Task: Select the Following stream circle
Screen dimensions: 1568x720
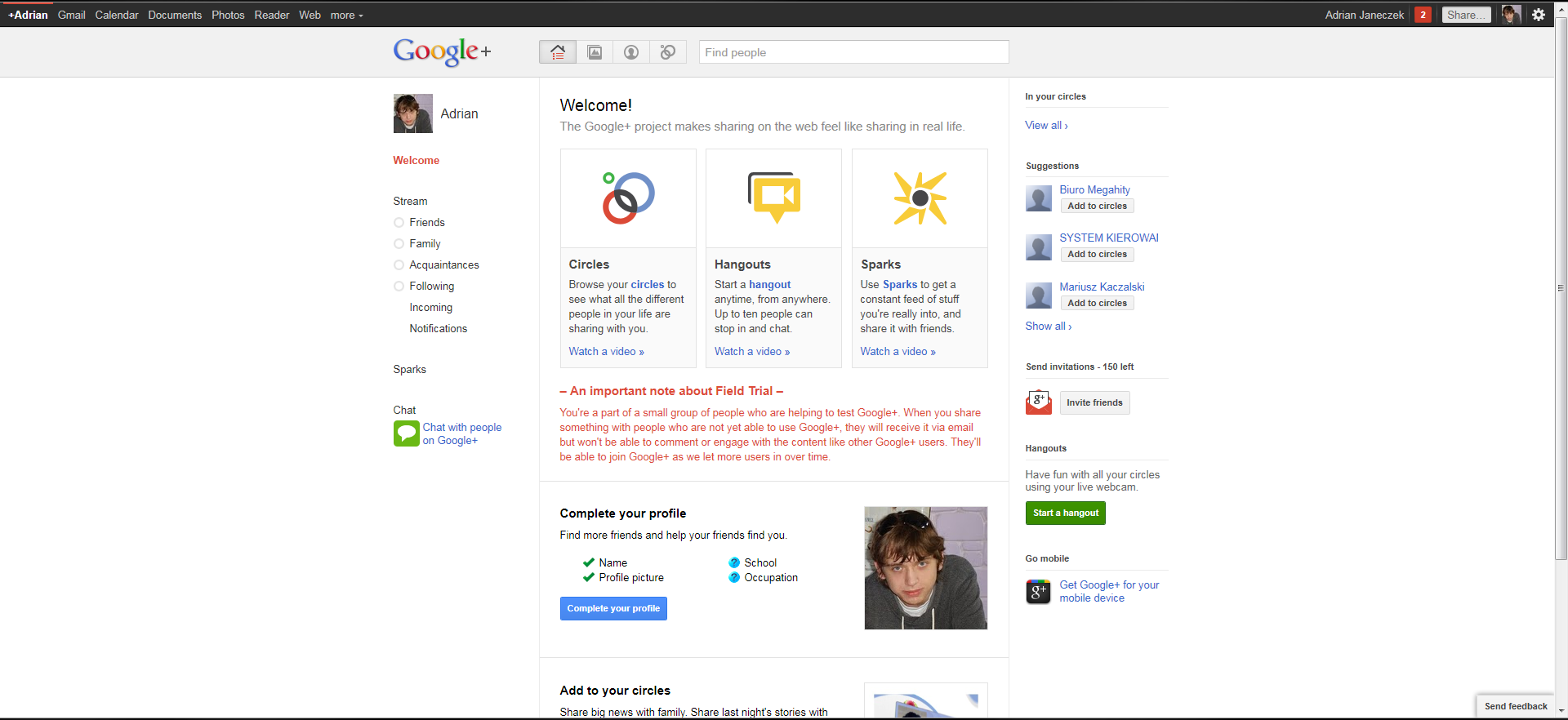Action: coord(399,287)
